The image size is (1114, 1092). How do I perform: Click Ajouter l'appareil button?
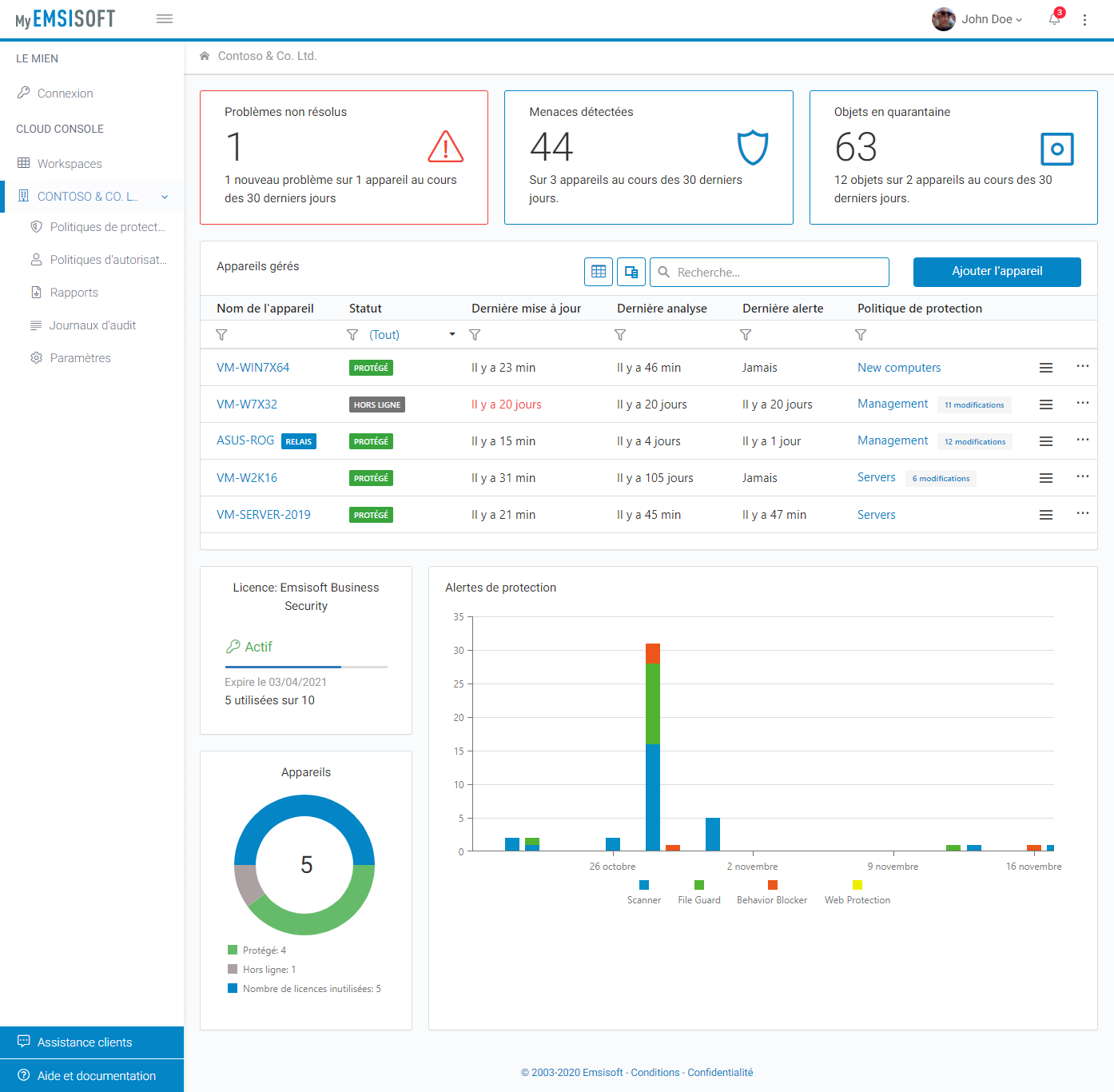pyautogui.click(x=997, y=272)
